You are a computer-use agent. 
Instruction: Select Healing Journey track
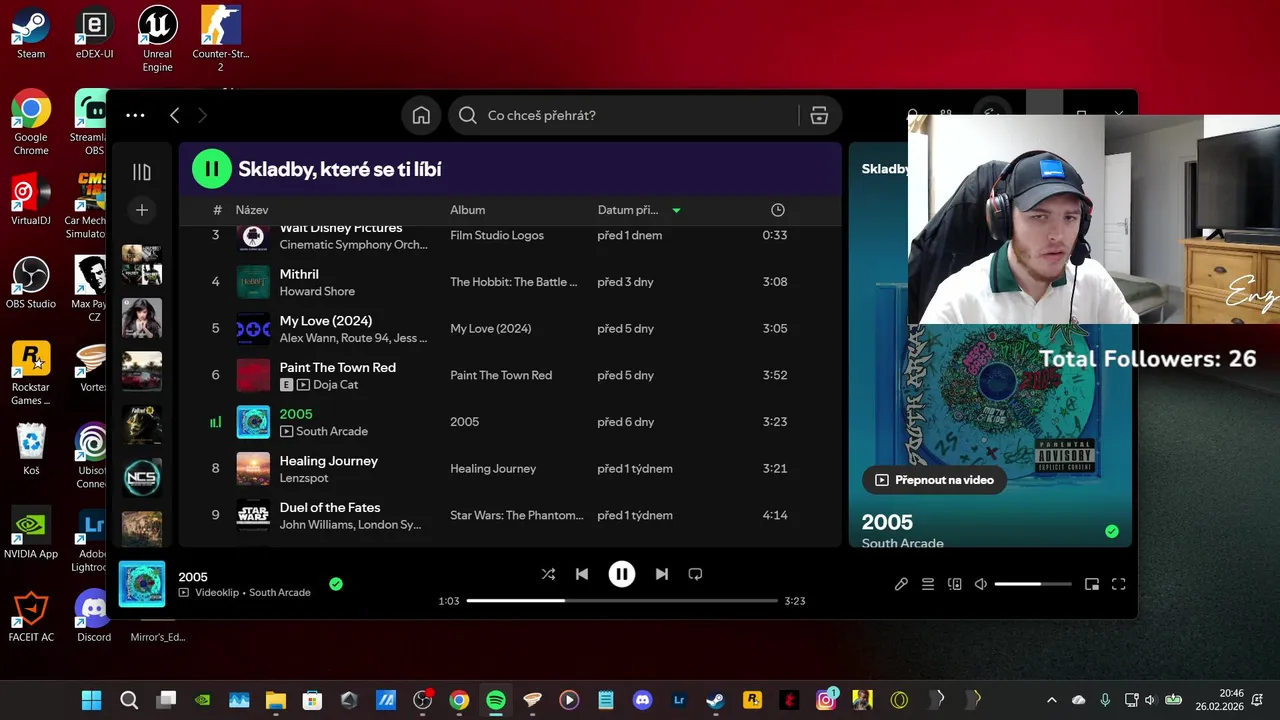coord(329,461)
